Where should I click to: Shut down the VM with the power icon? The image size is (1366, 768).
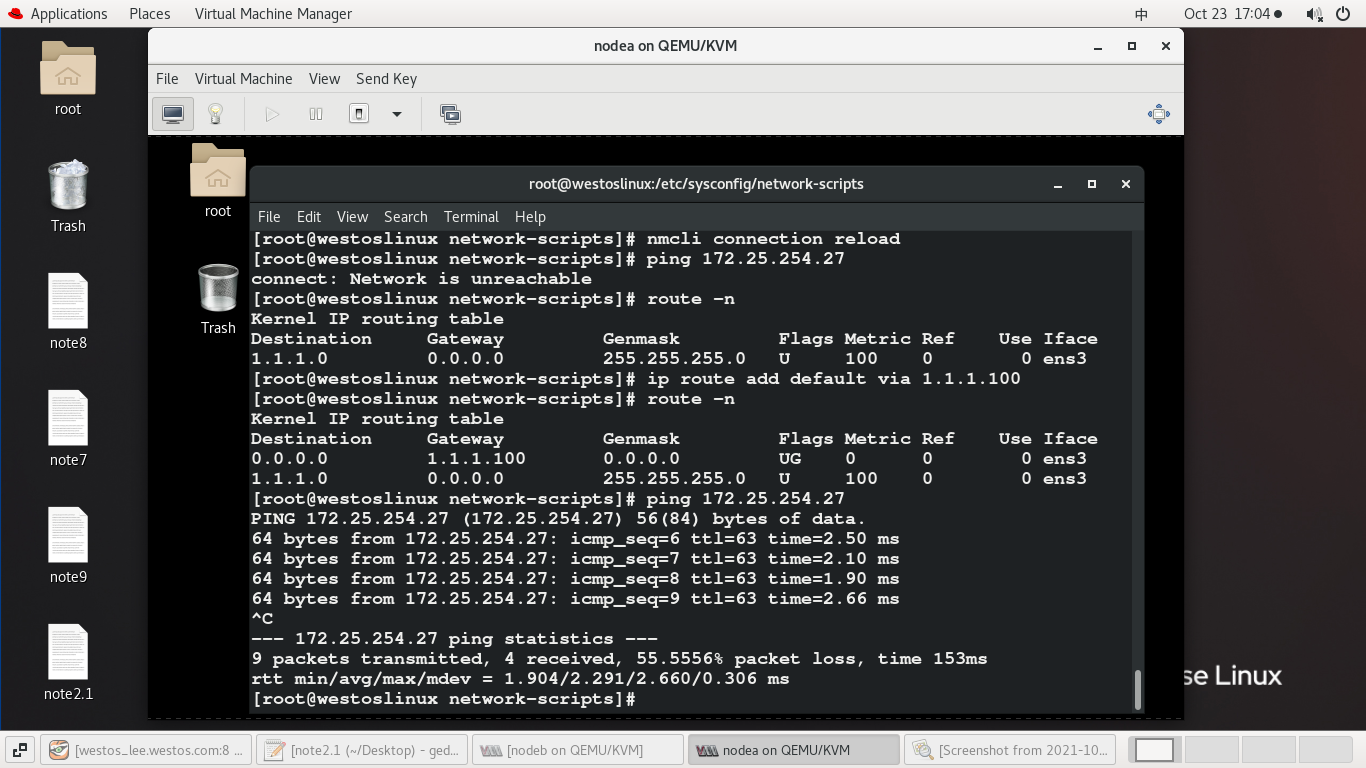(x=358, y=113)
